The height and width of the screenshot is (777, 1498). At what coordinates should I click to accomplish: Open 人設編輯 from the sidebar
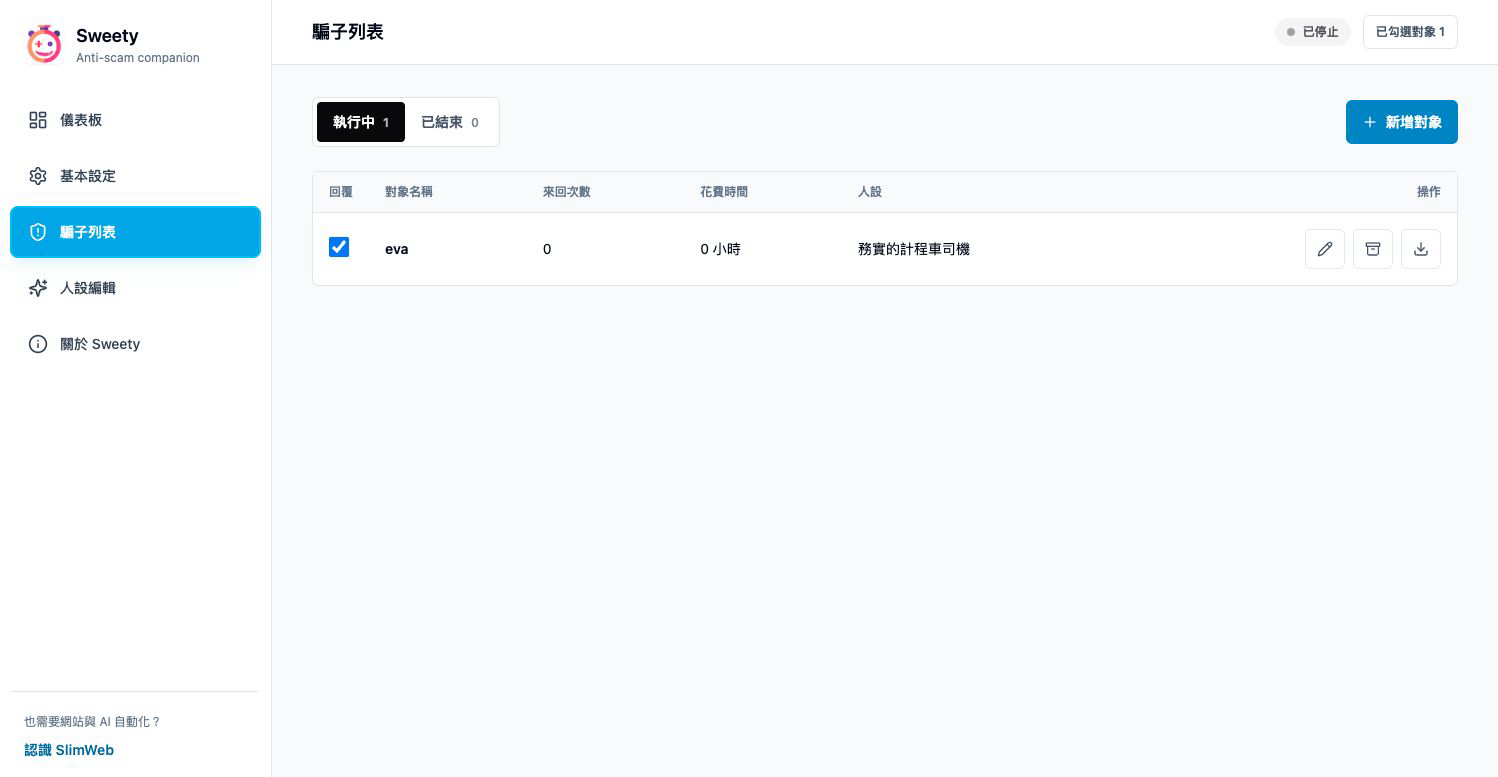pyautogui.click(x=135, y=288)
